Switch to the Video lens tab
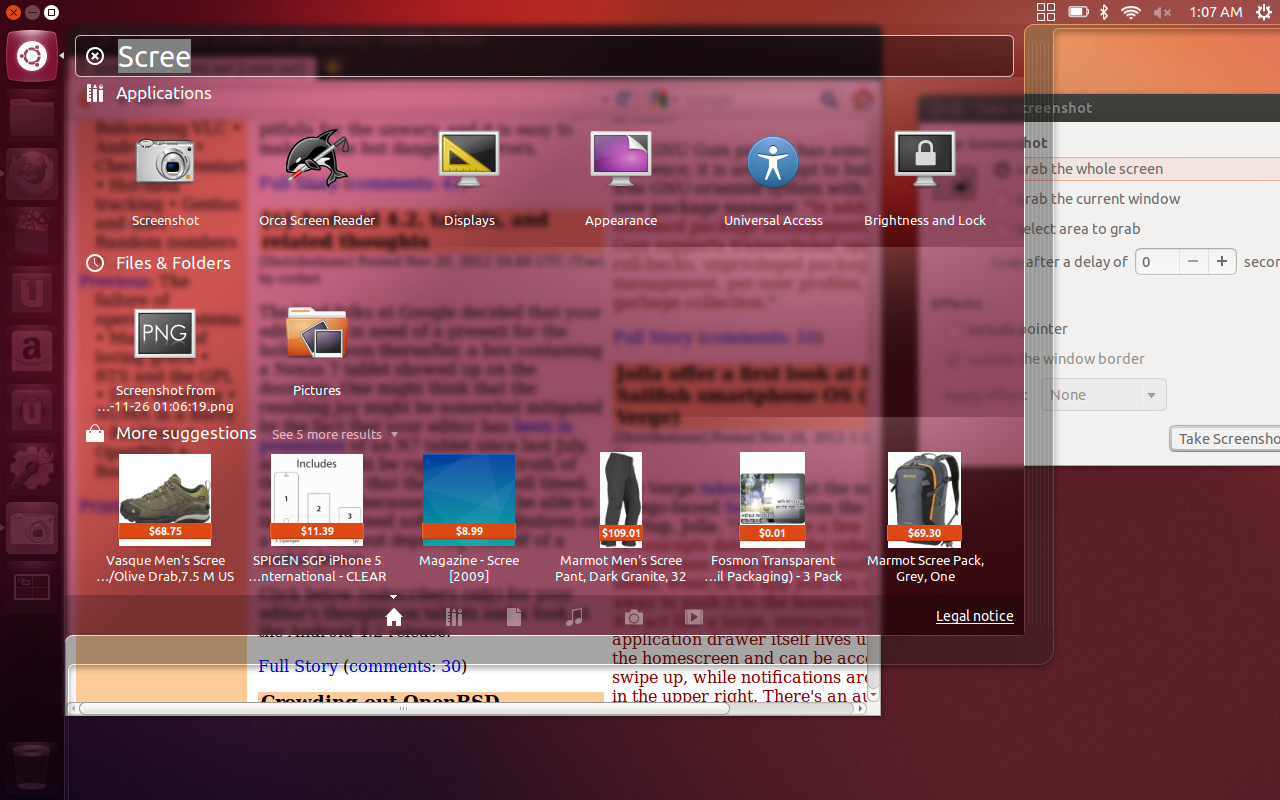Image resolution: width=1280 pixels, height=800 pixels. [694, 617]
